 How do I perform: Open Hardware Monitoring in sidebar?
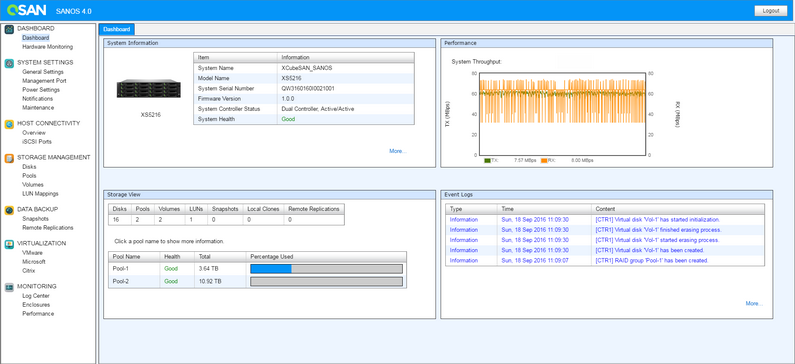(x=48, y=47)
